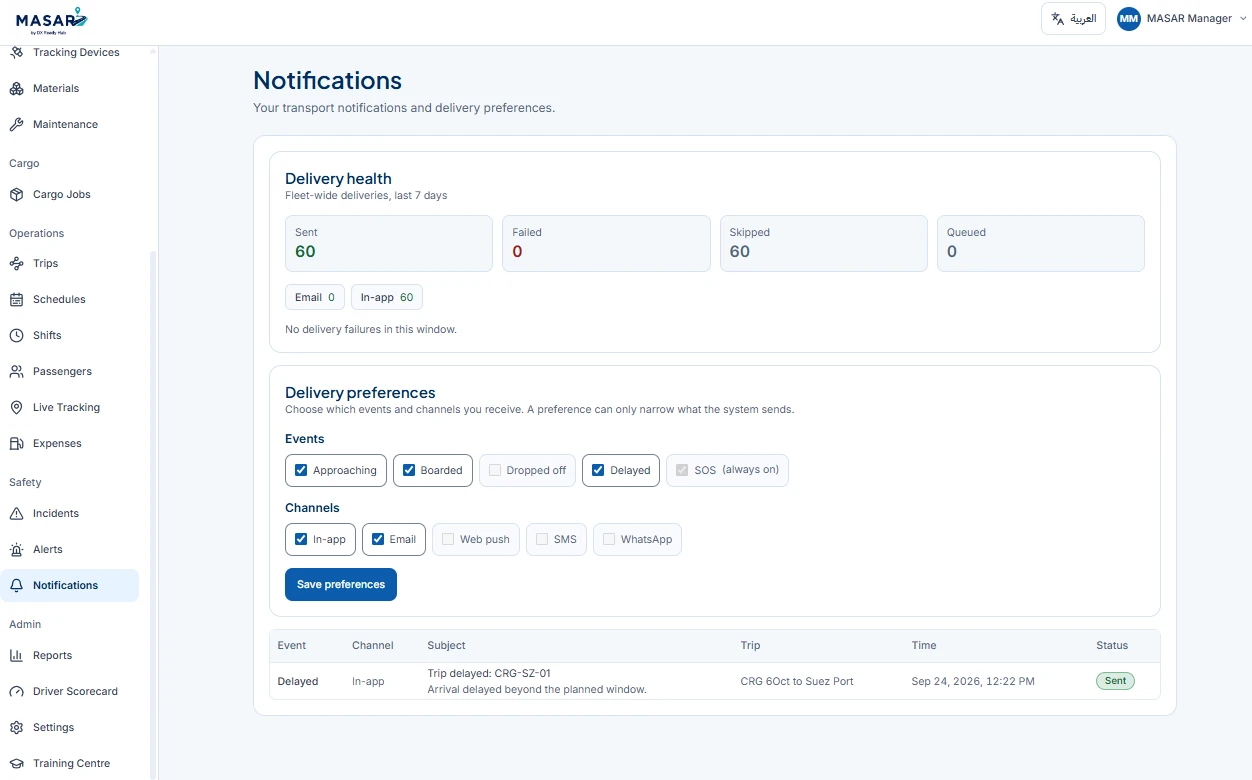
Task: Click the Subject column header
Action: click(x=446, y=645)
